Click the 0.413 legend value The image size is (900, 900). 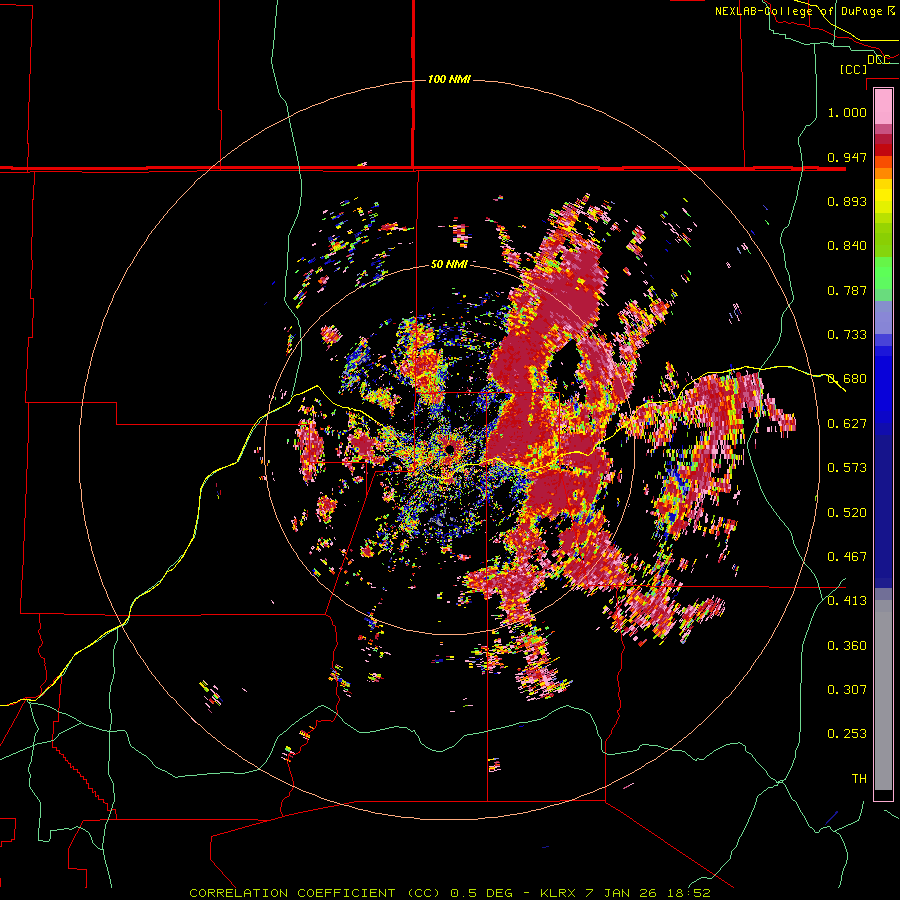point(847,601)
